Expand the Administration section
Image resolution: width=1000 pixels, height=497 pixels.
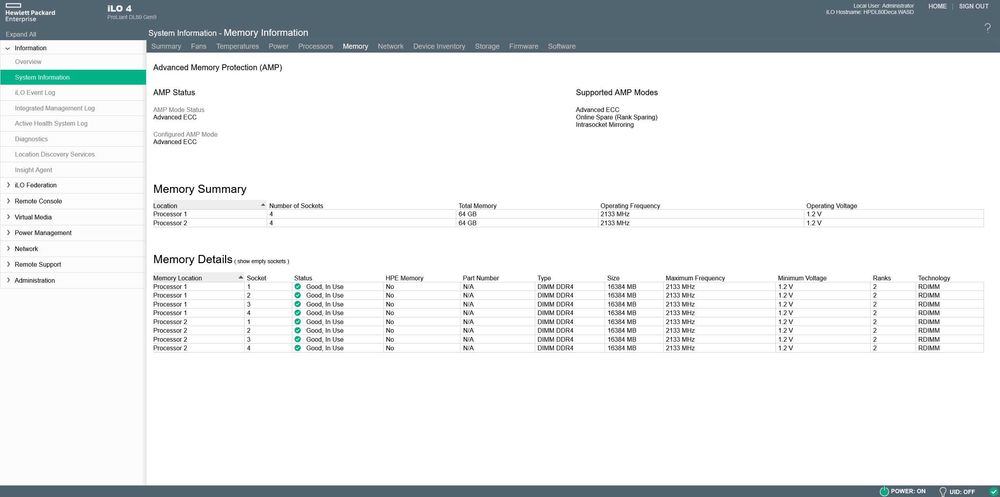(x=8, y=280)
